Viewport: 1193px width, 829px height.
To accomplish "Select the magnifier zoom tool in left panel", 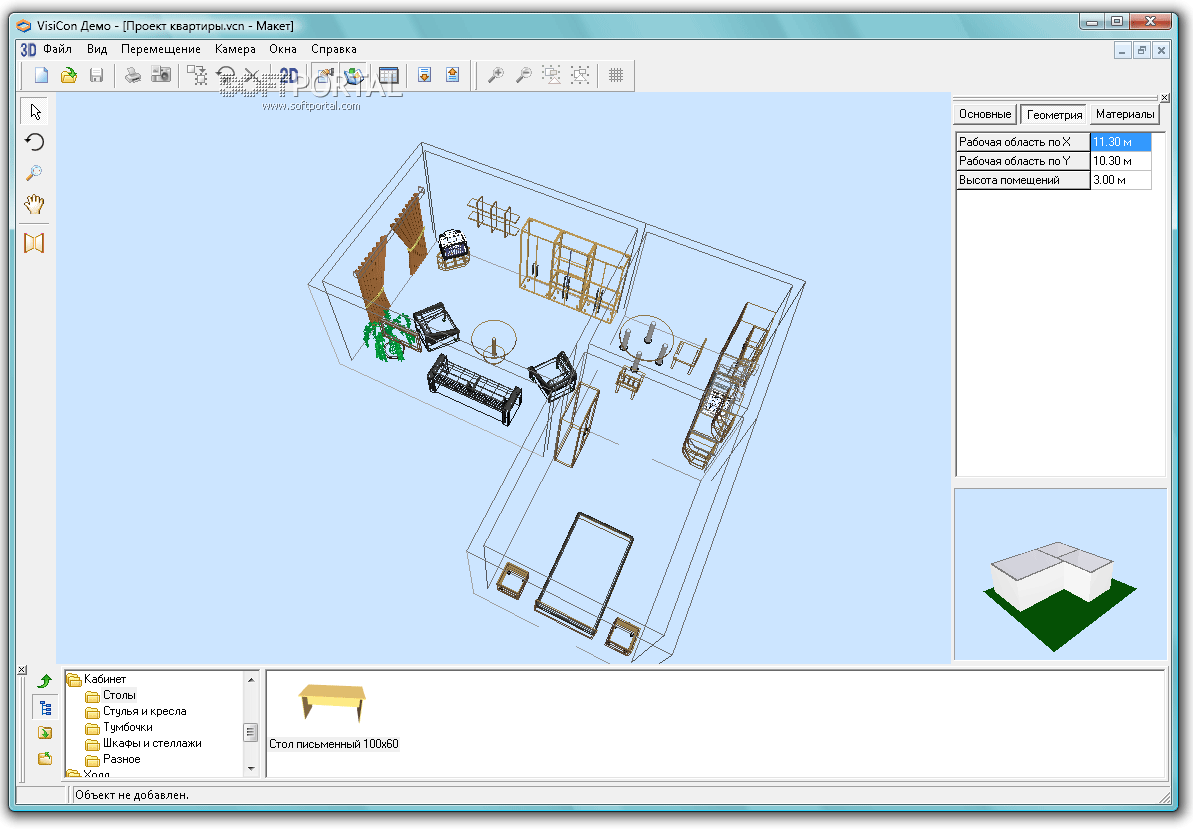I will 34,173.
